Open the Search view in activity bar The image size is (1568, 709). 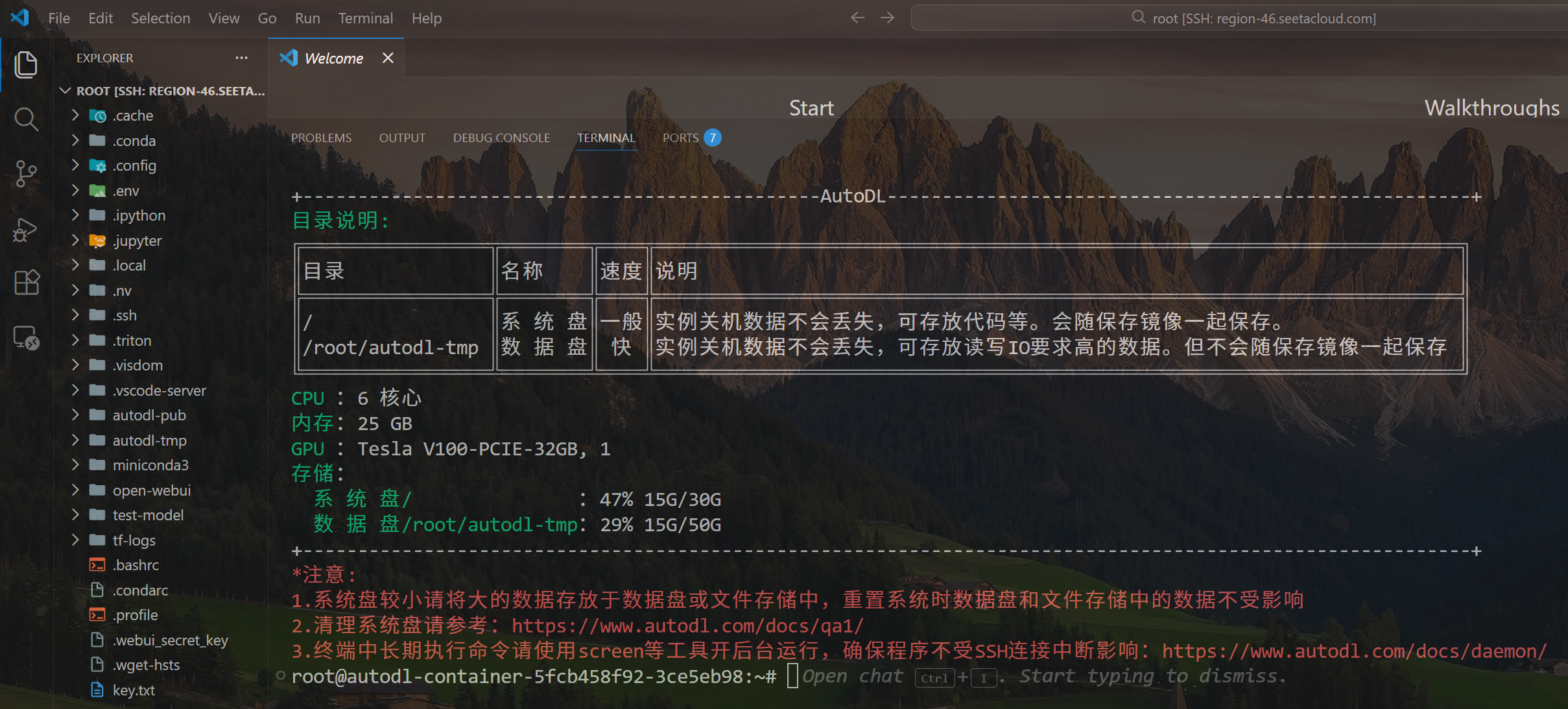[x=26, y=119]
